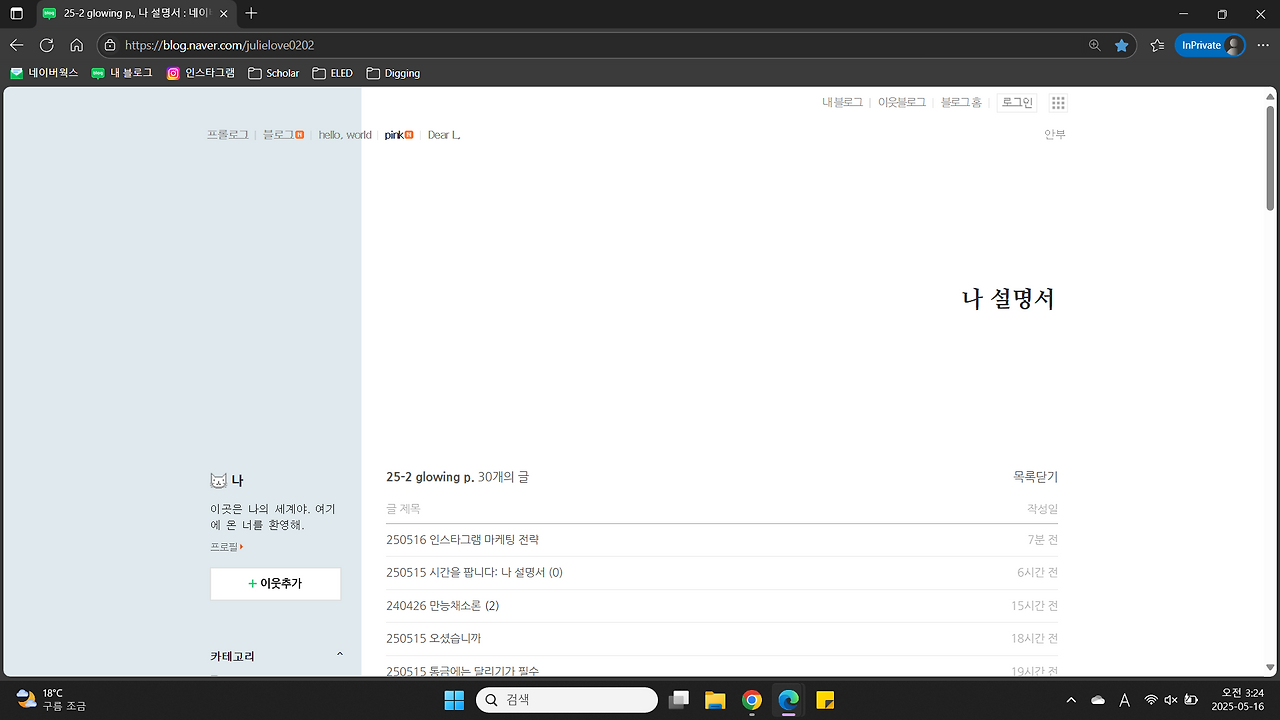1280x720 pixels.
Task: Collapse the 카테고리 section chevron
Action: (339, 653)
